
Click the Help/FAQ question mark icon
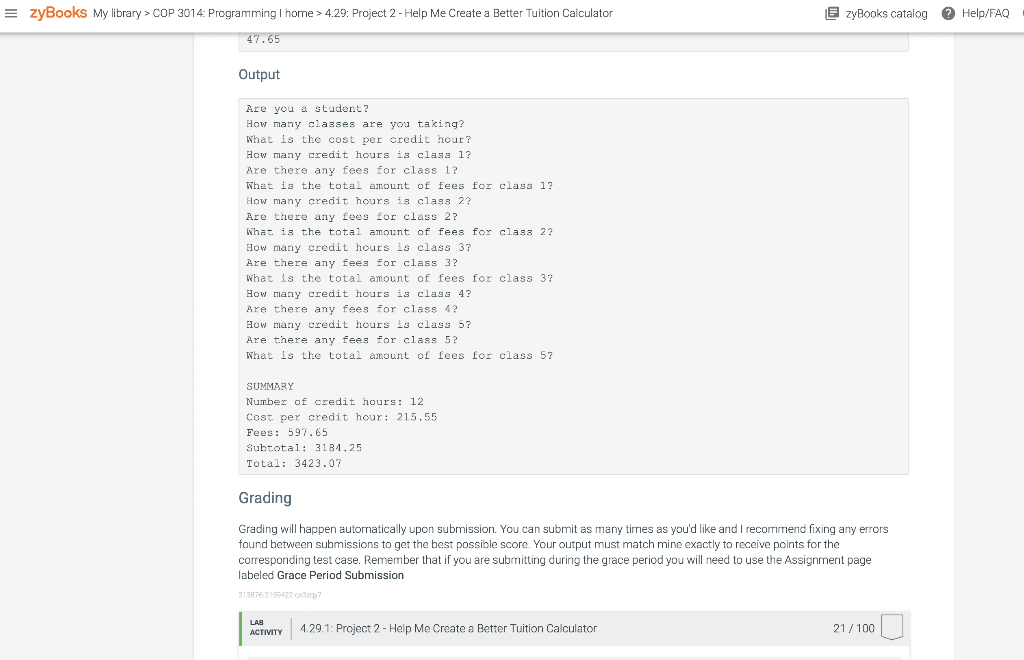(948, 13)
